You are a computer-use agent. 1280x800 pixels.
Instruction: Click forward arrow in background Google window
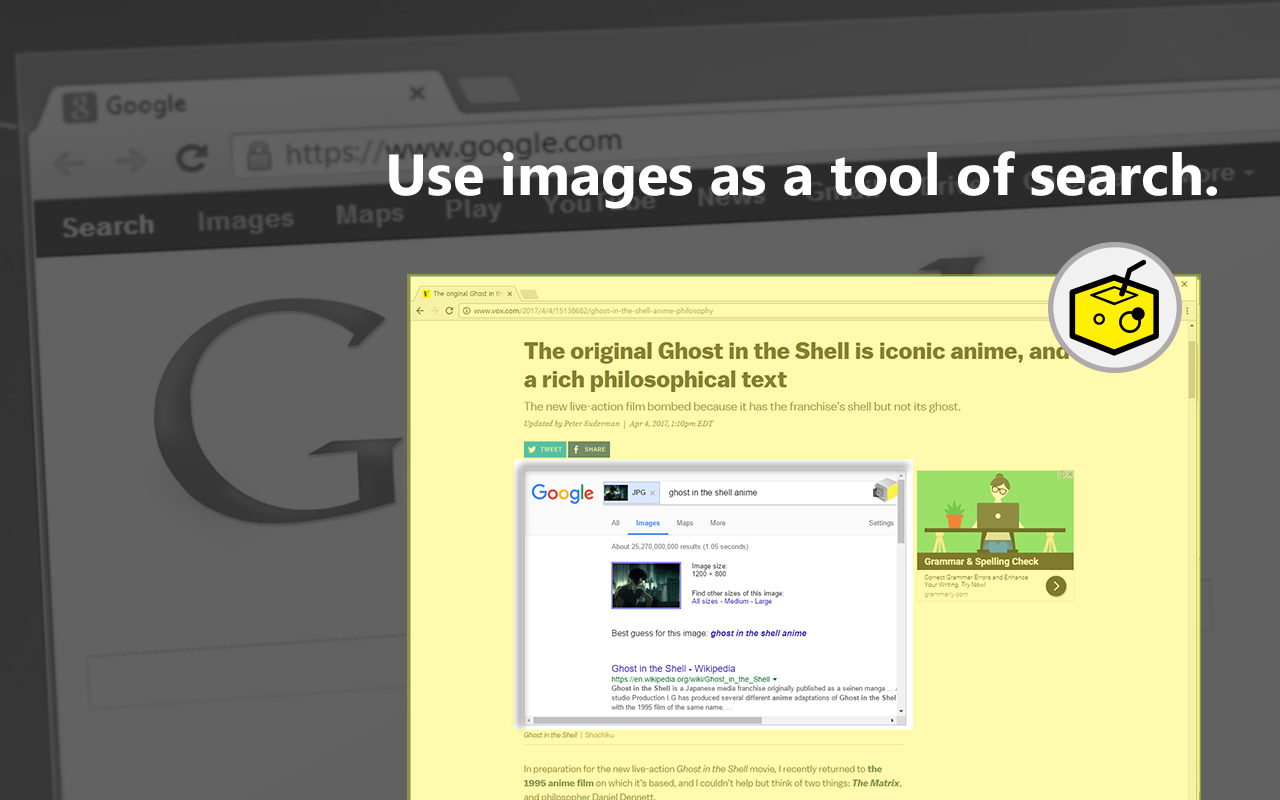tap(129, 161)
